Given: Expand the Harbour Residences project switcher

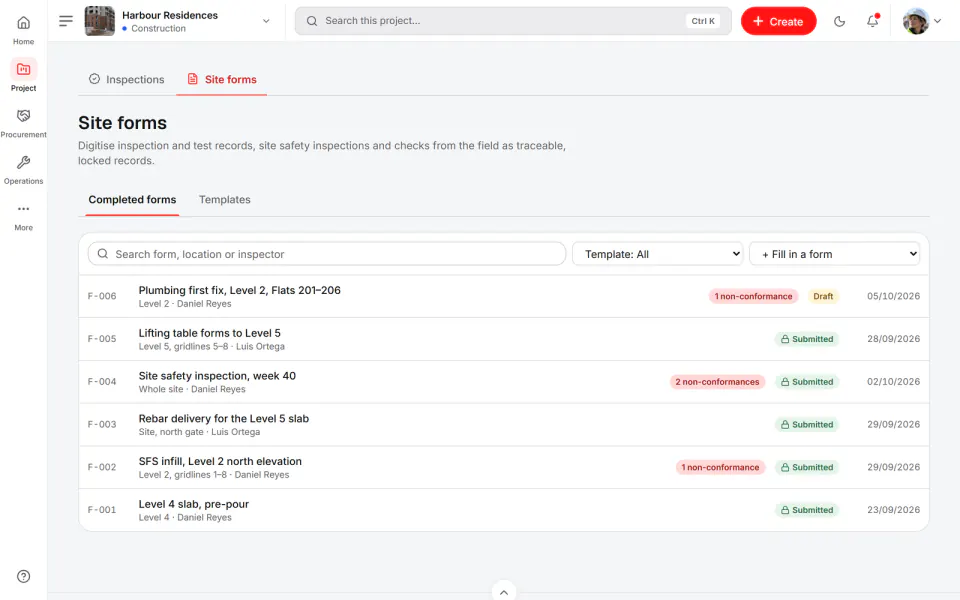Looking at the screenshot, I should 266,21.
